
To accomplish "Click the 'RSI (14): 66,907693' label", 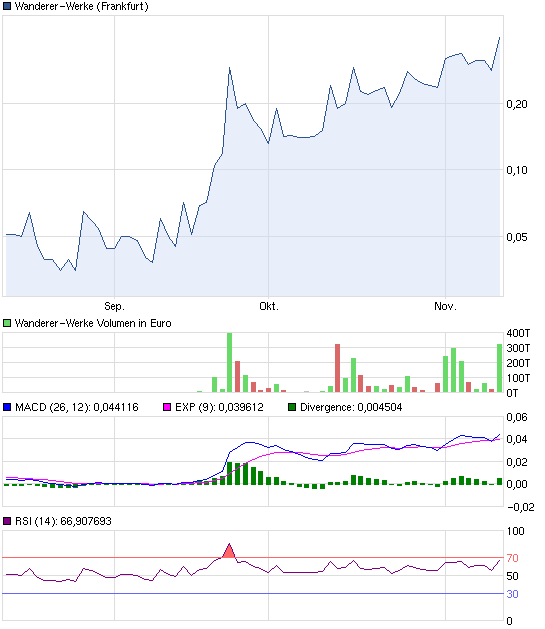I will 63,521.
